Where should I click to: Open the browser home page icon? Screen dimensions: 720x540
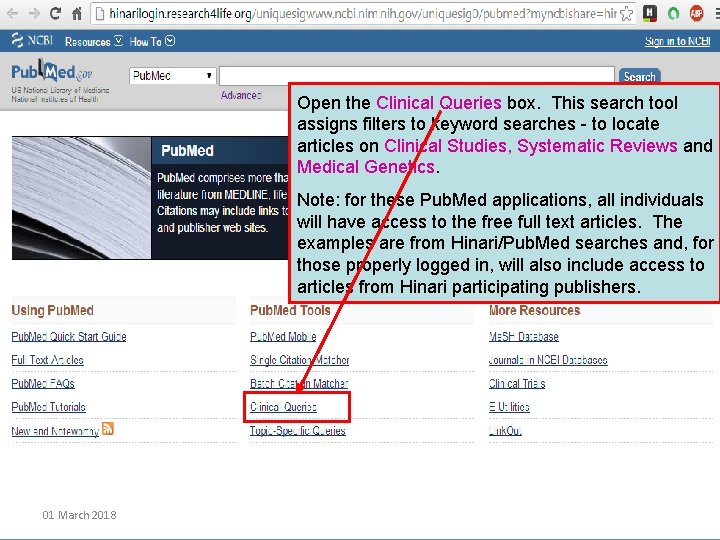pos(77,14)
